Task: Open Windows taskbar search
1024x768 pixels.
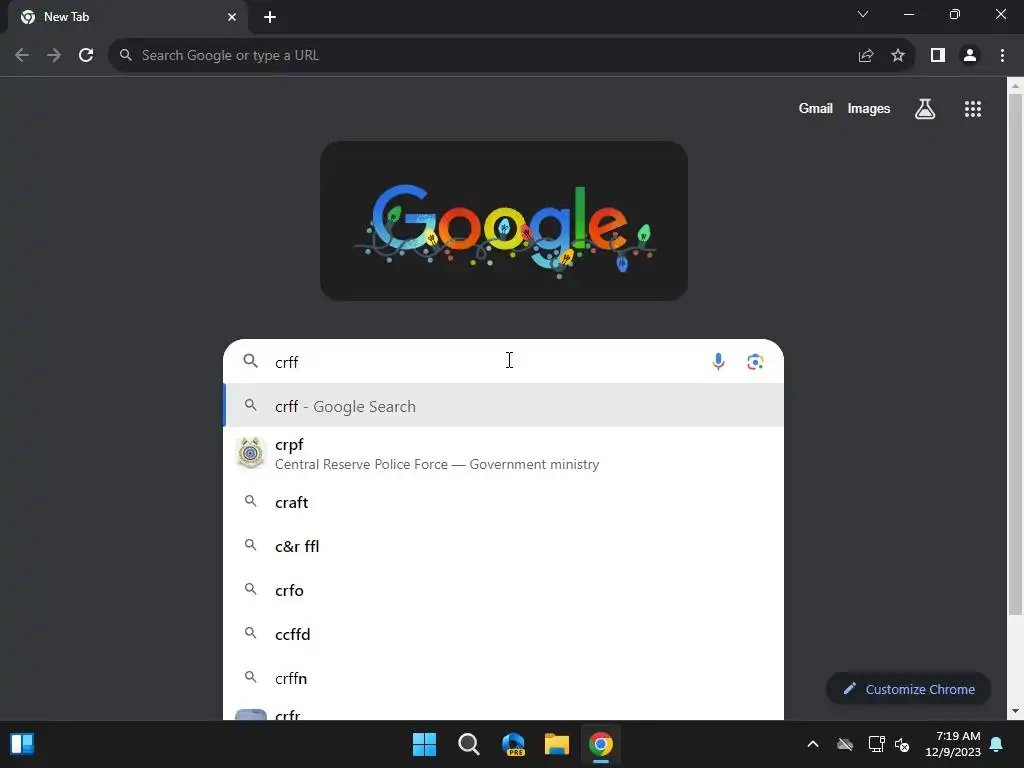Action: click(469, 744)
